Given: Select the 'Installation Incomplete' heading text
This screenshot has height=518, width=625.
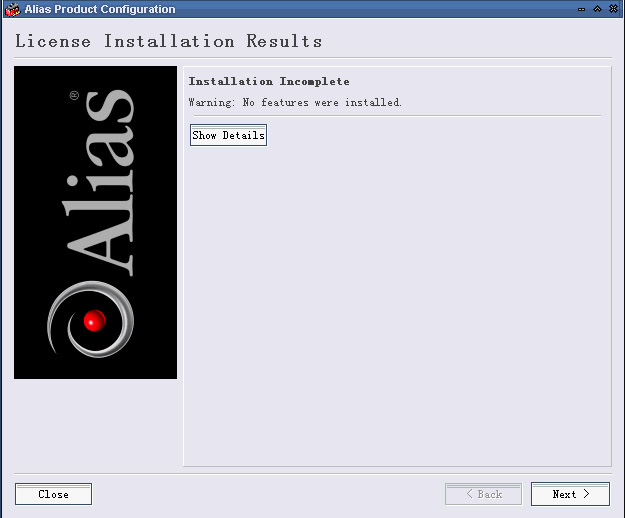Looking at the screenshot, I should pyautogui.click(x=269, y=81).
